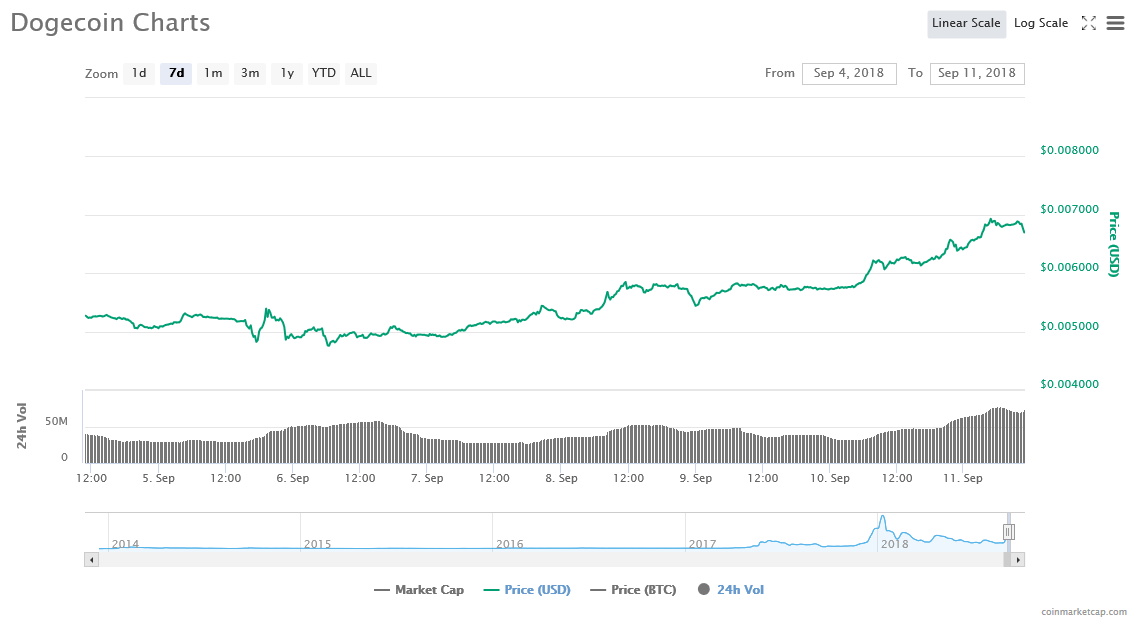The width and height of the screenshot is (1137, 620).
Task: Set zoom to 7d
Action: pyautogui.click(x=176, y=73)
